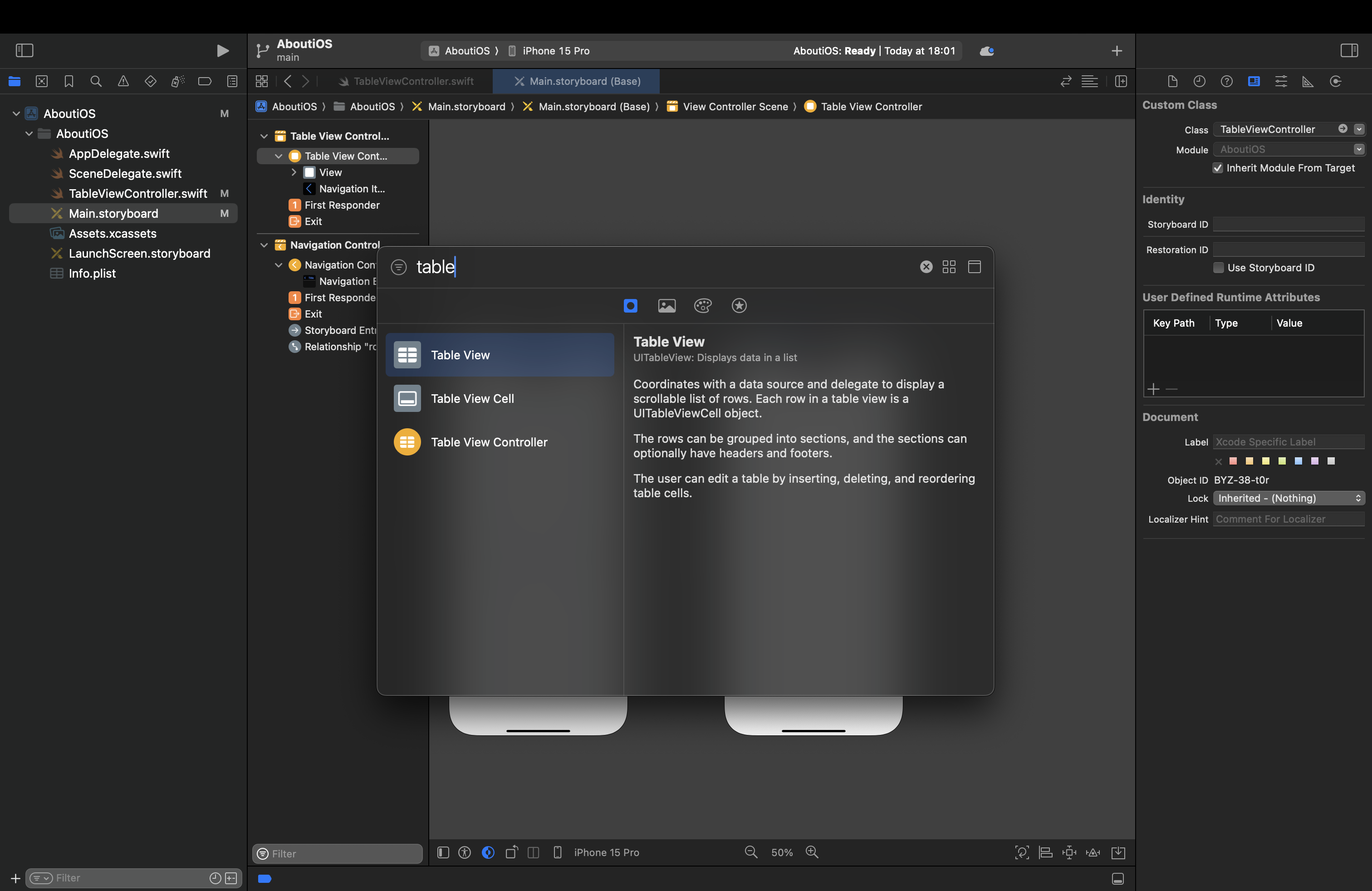Screen dimensions: 1372x891
Task: Collapse the AboutiOS project root disclosure
Action: [16, 113]
